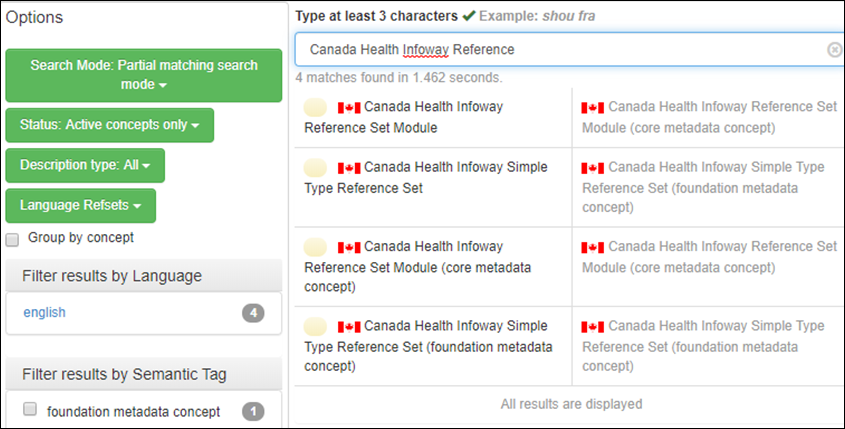Image resolution: width=845 pixels, height=429 pixels.
Task: Check the 'foundation metadata concept' semantic tag filter
Action: (30, 409)
